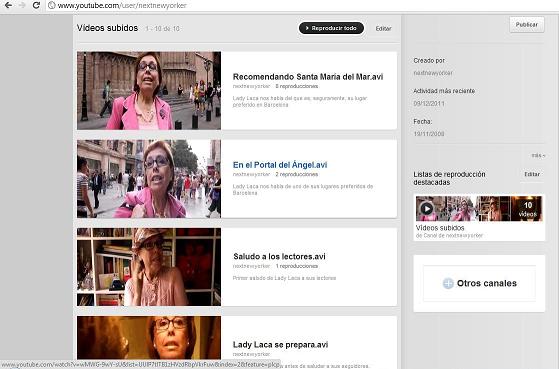The width and height of the screenshot is (559, 369).
Task: Open title Saludo a los lectores.avi
Action: coord(279,256)
